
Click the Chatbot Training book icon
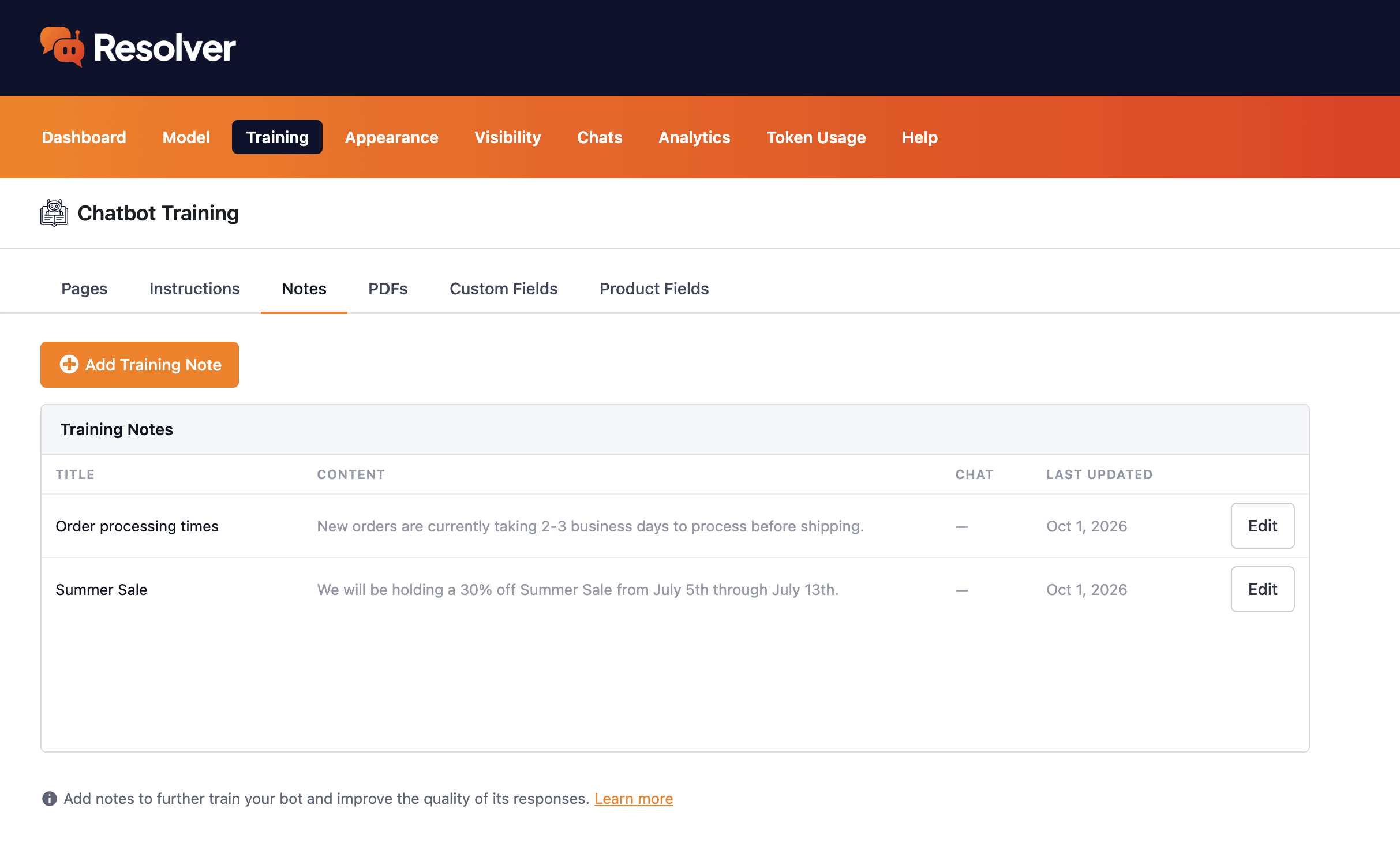pyautogui.click(x=54, y=213)
